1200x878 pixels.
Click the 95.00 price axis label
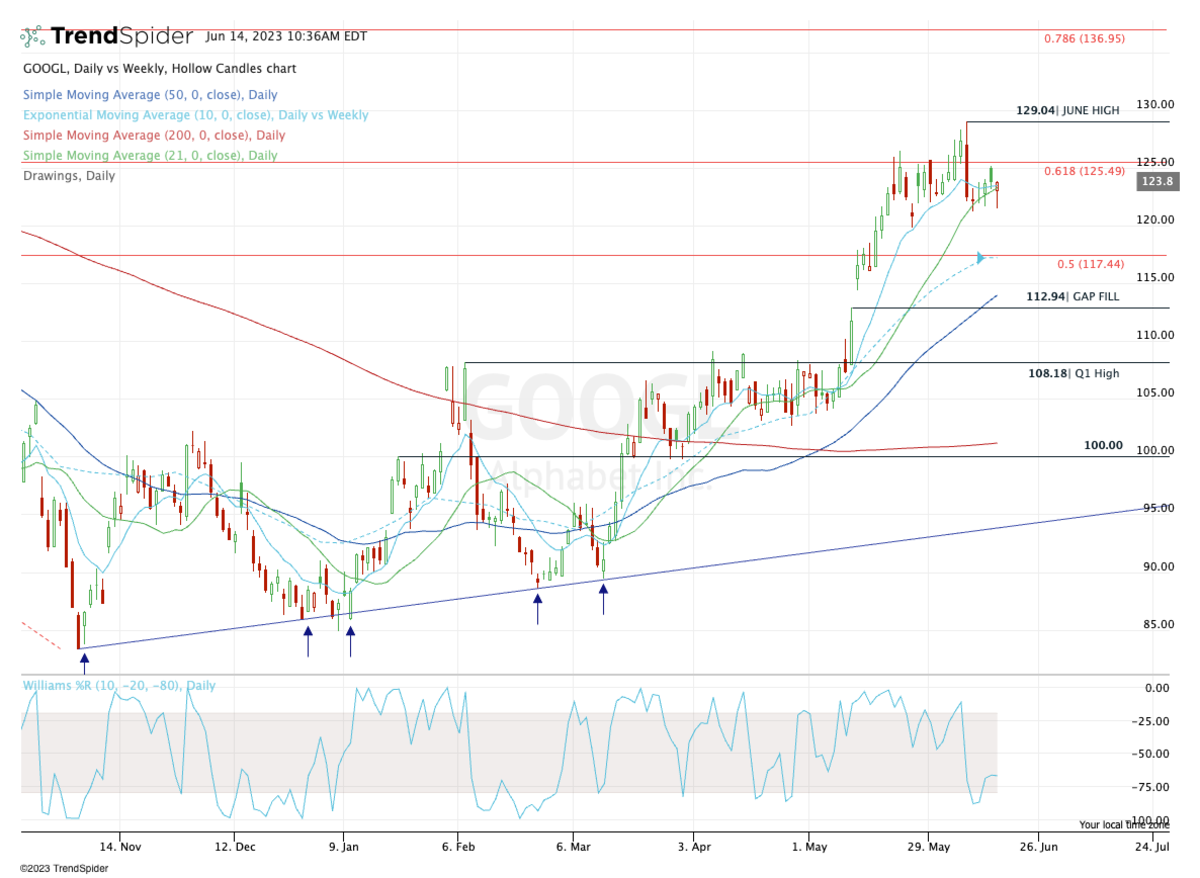pos(1157,508)
